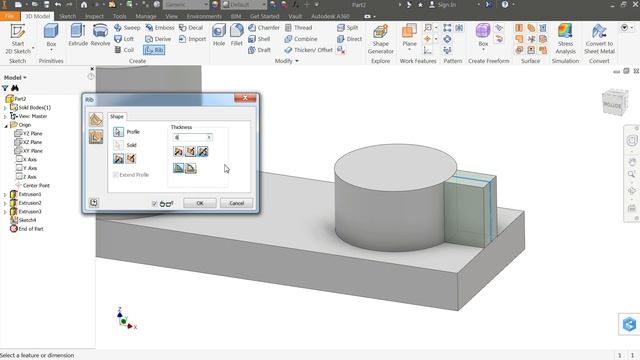Open the Model browser dropdown

[15, 77]
